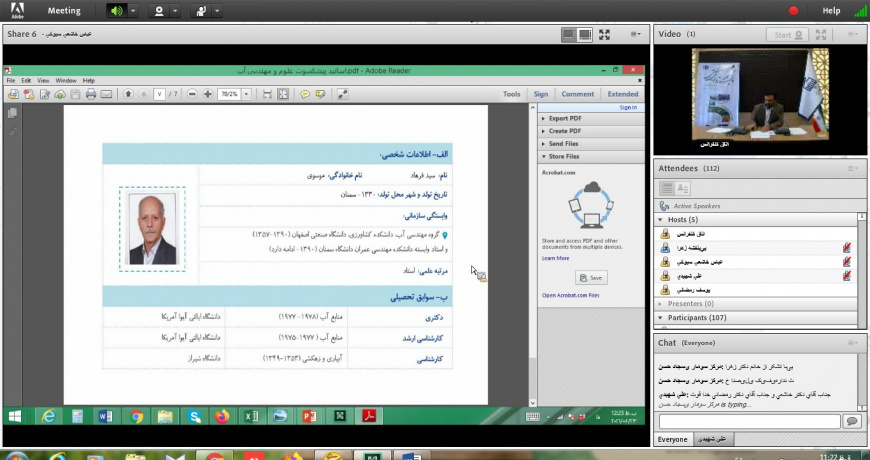Collapse the Hosts group
This screenshot has height=460, width=870.
point(660,220)
